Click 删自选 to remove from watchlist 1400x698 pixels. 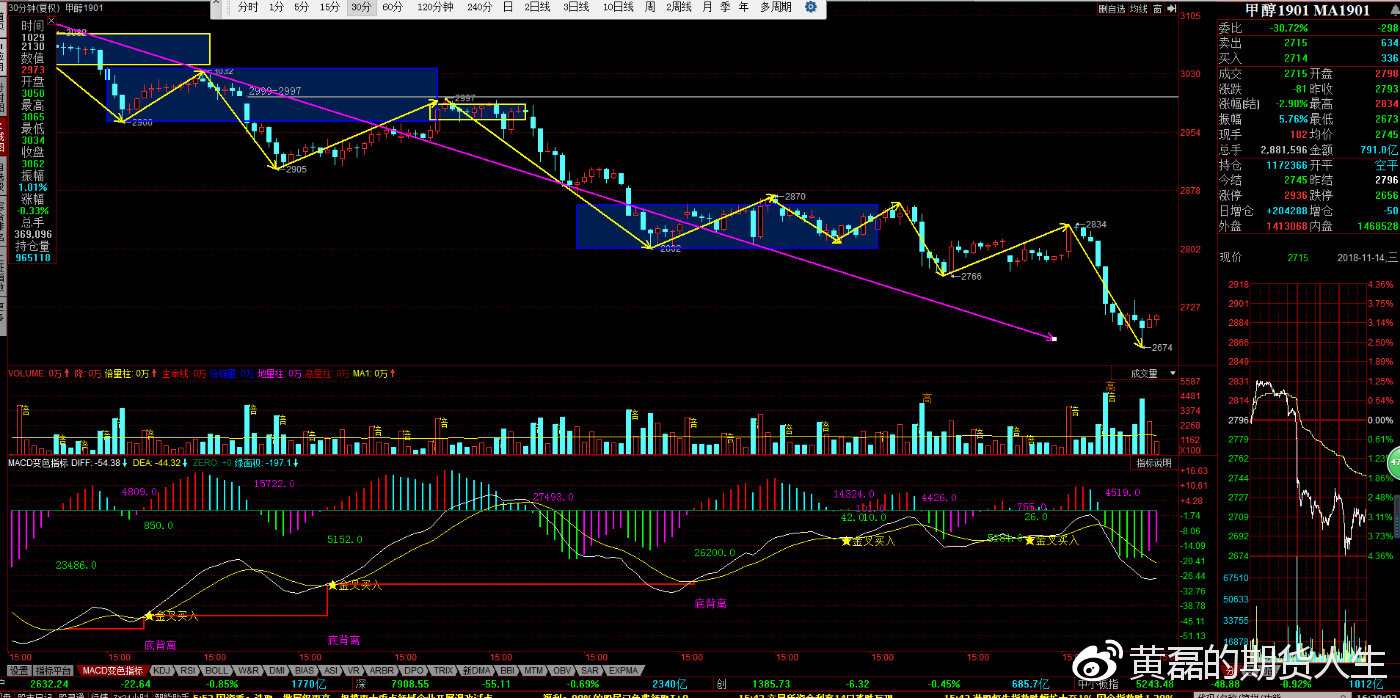[1112, 9]
